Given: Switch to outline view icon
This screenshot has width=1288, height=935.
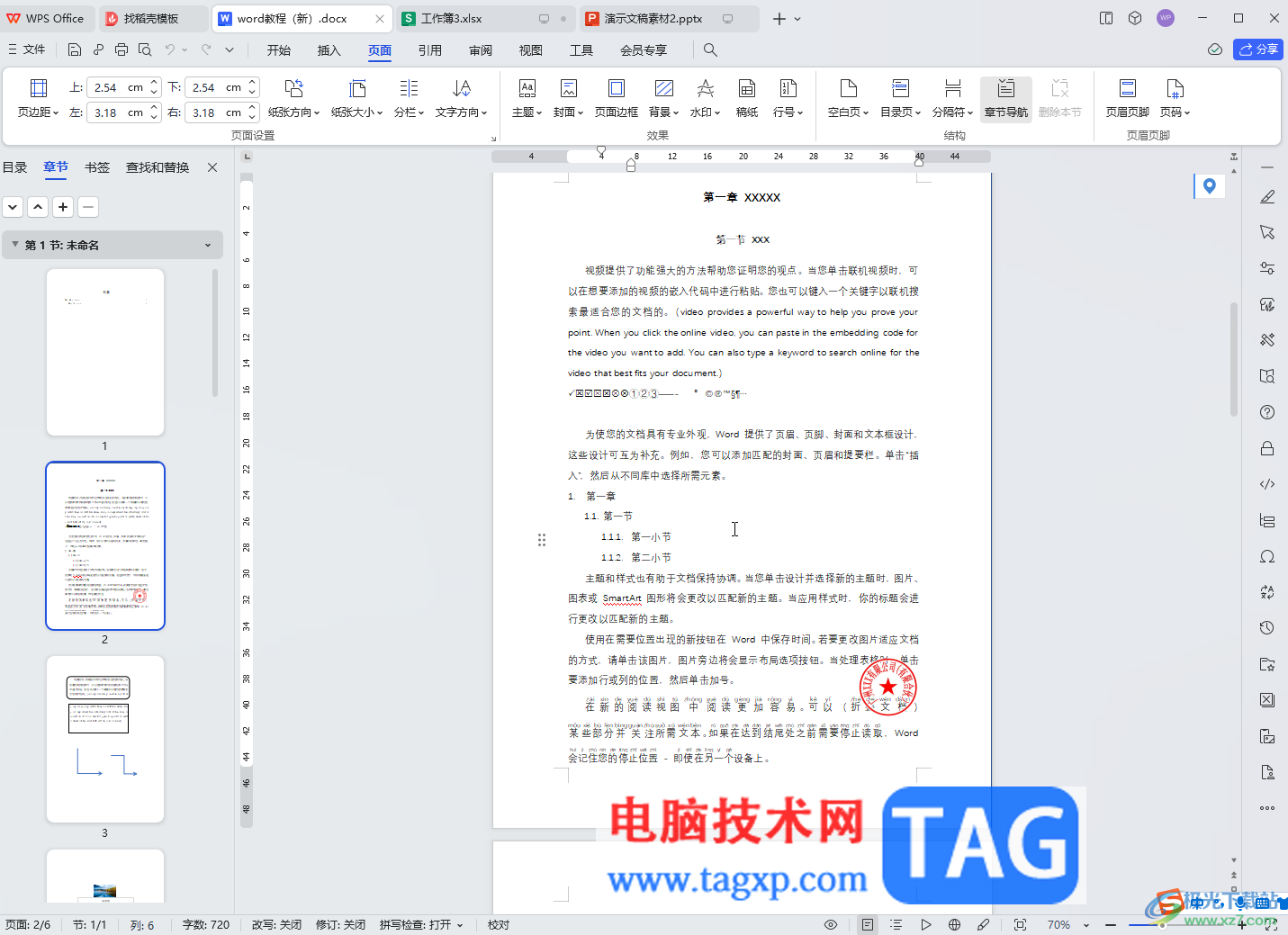Looking at the screenshot, I should 896,924.
